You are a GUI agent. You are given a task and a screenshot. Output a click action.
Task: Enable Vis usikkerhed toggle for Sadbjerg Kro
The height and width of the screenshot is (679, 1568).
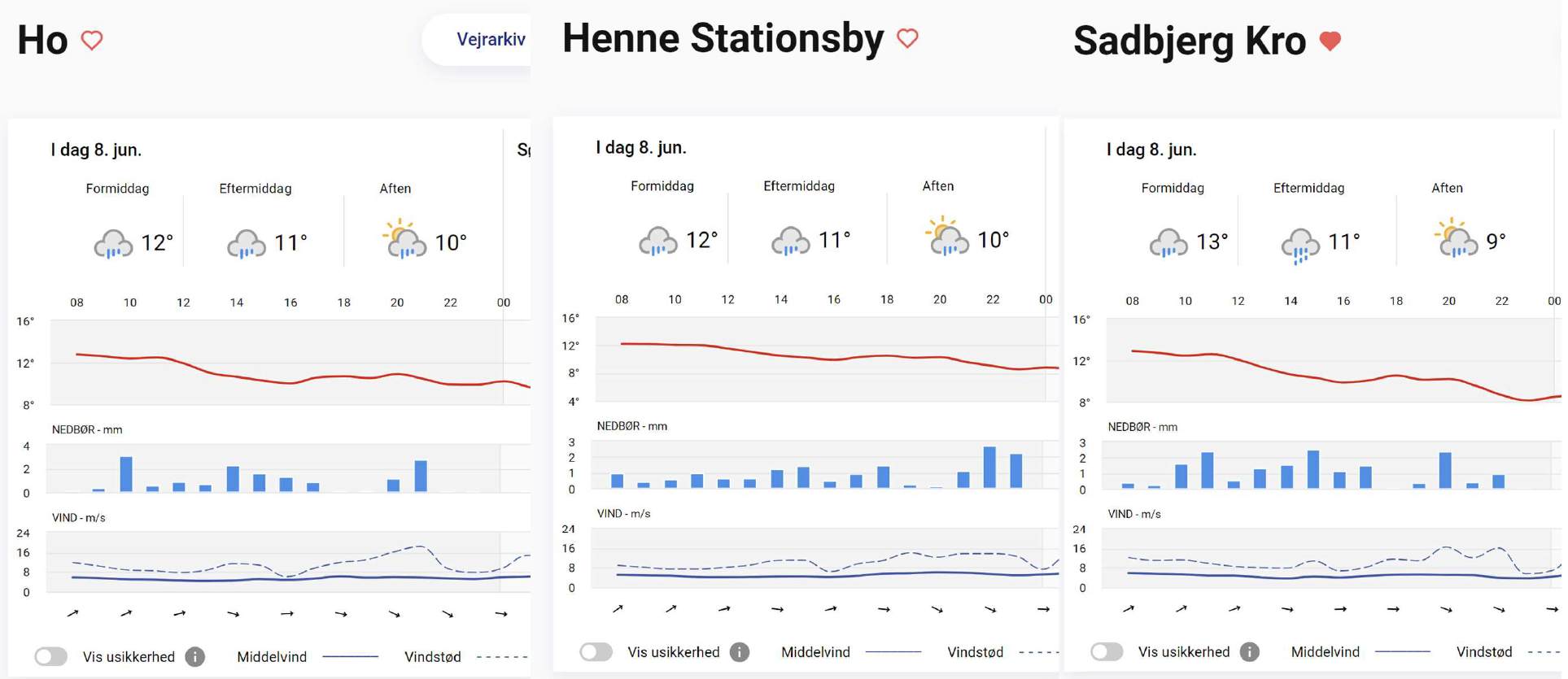[x=1107, y=651]
